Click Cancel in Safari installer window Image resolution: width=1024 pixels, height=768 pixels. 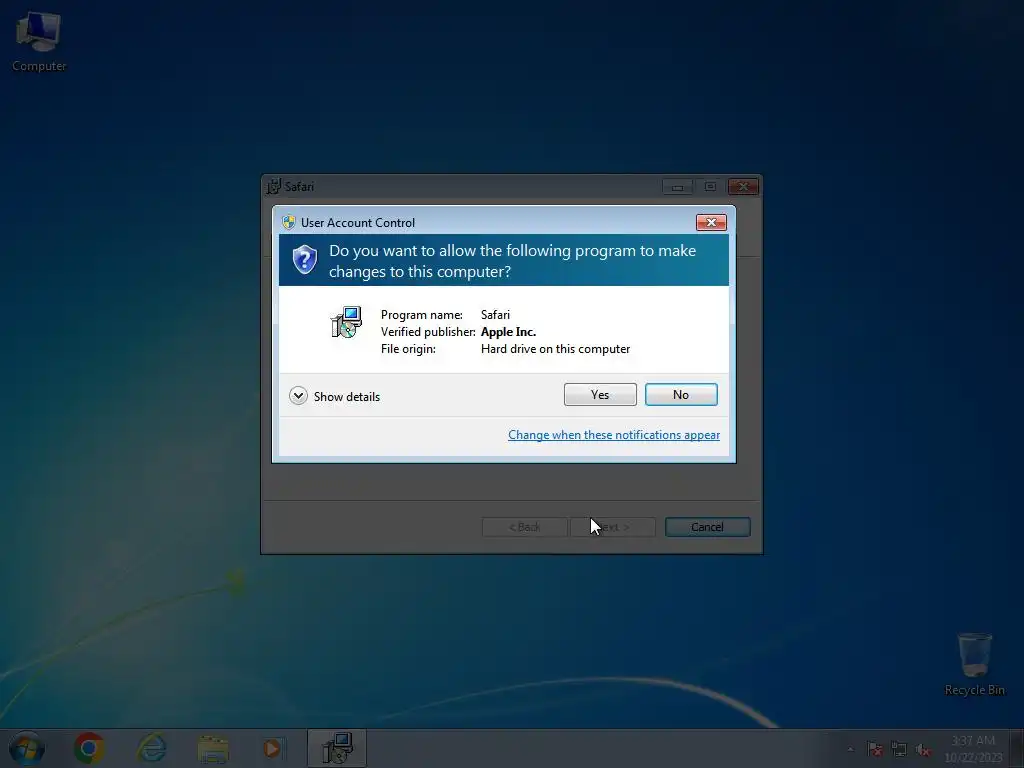(707, 527)
